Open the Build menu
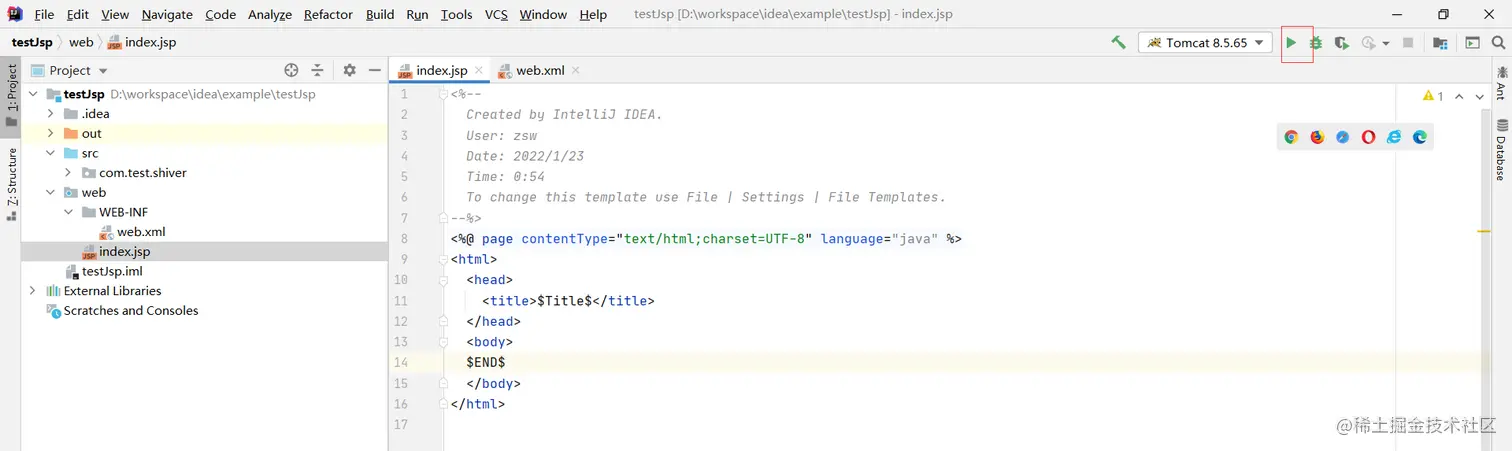The image size is (1512, 451). pyautogui.click(x=380, y=14)
